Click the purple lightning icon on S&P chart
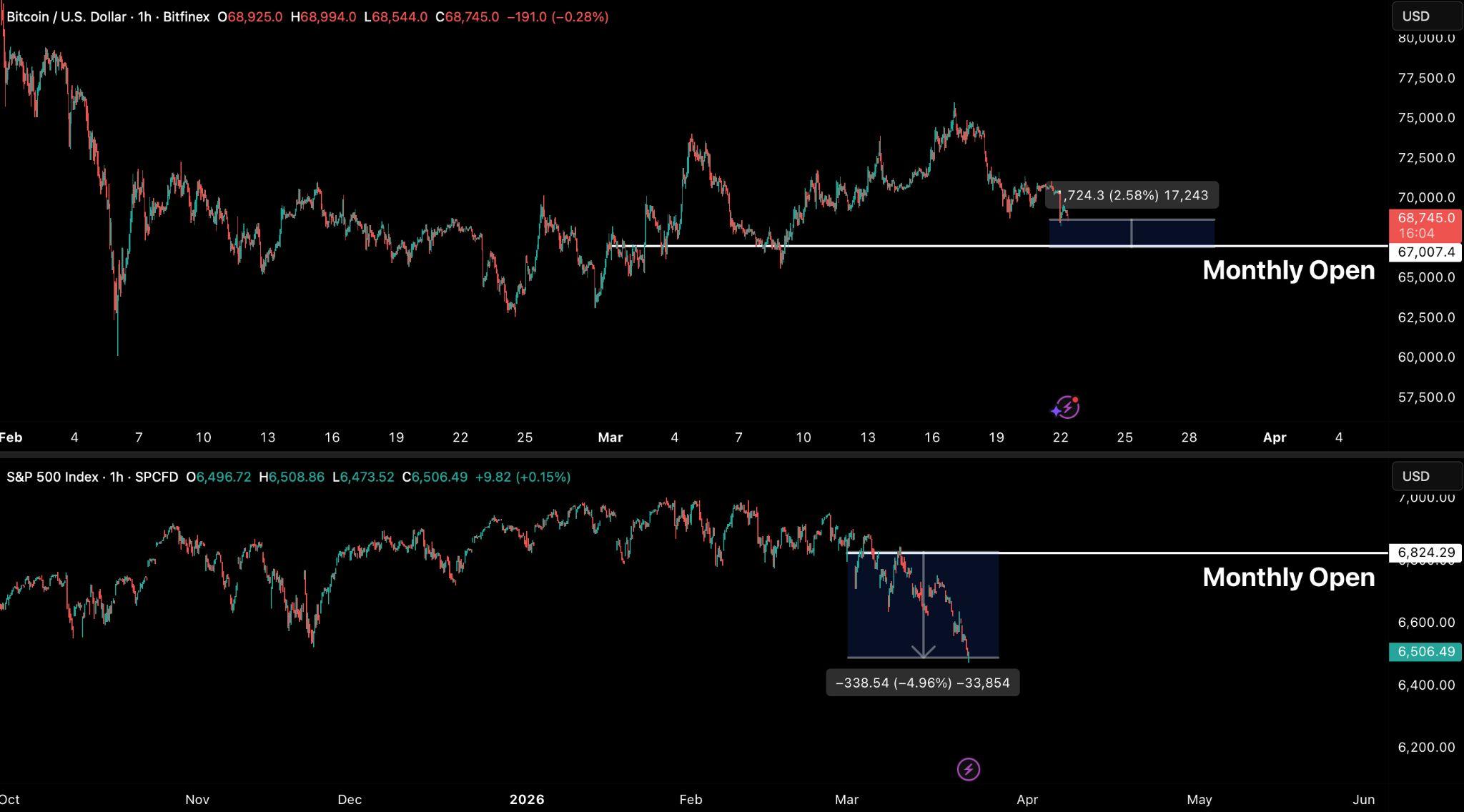 point(968,769)
